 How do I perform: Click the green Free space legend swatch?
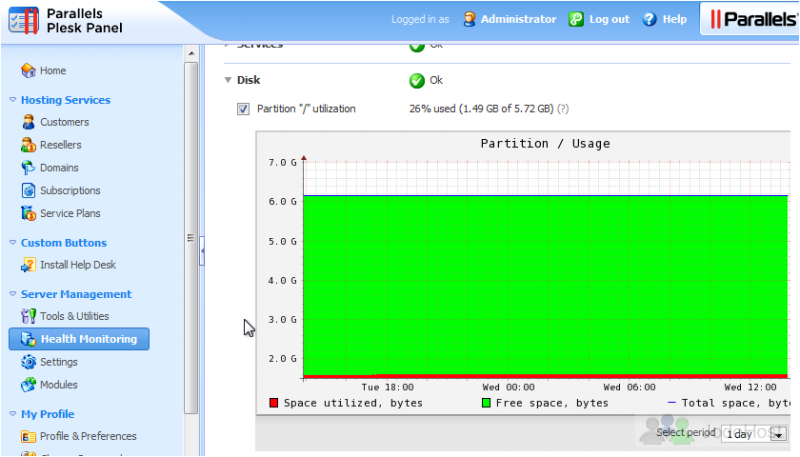tap(486, 403)
